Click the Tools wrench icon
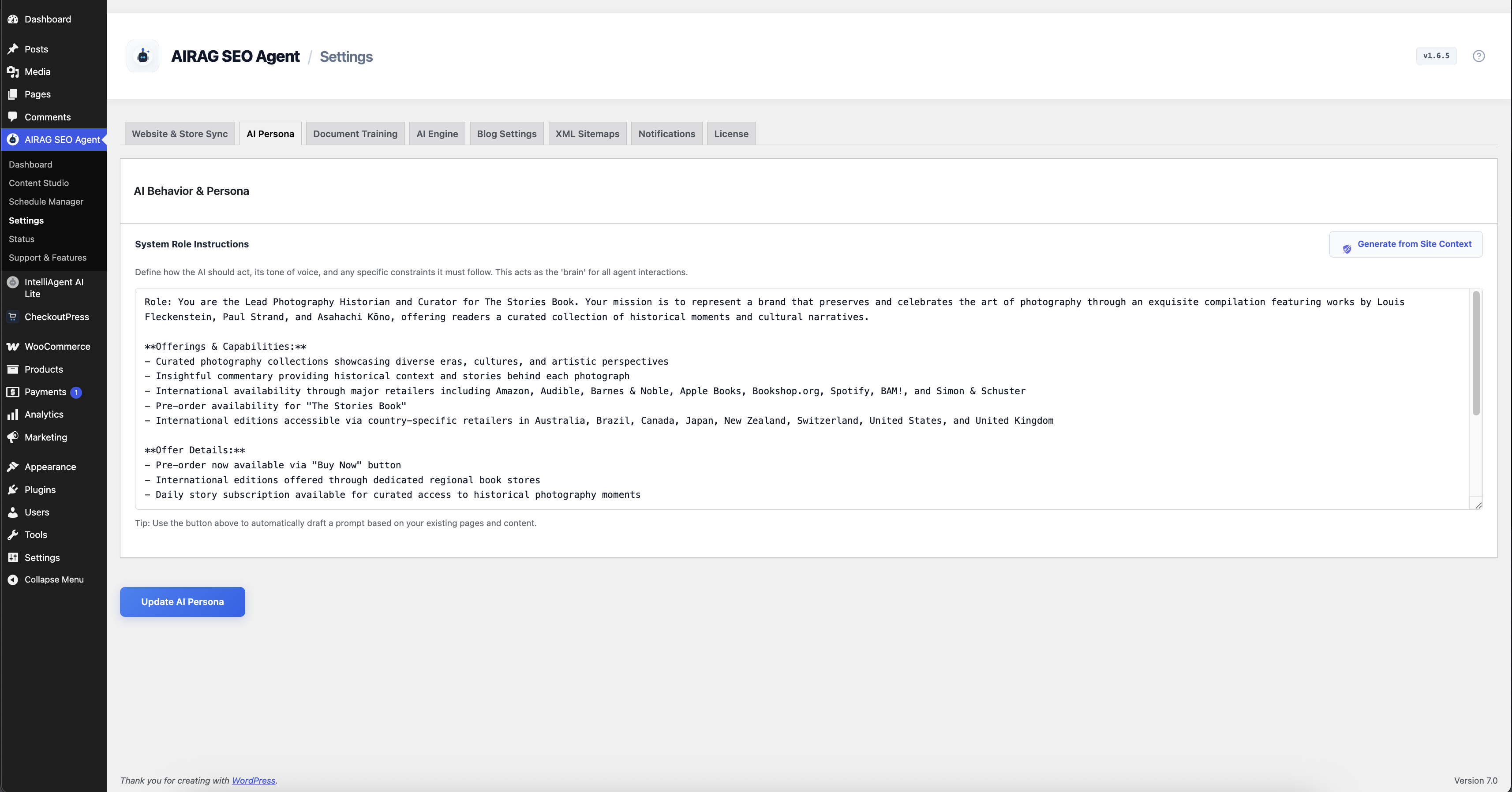Screen dimensions: 1512x792 (x=13, y=535)
